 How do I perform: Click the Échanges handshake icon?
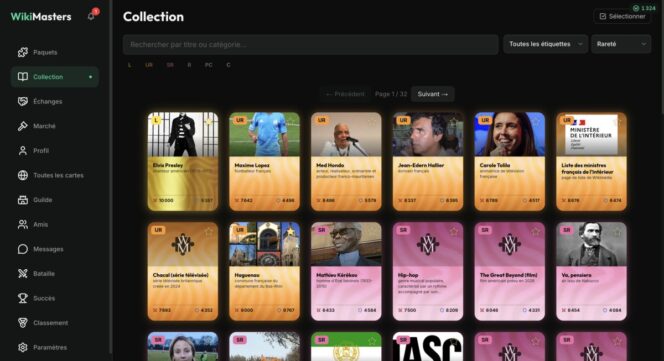(23, 101)
